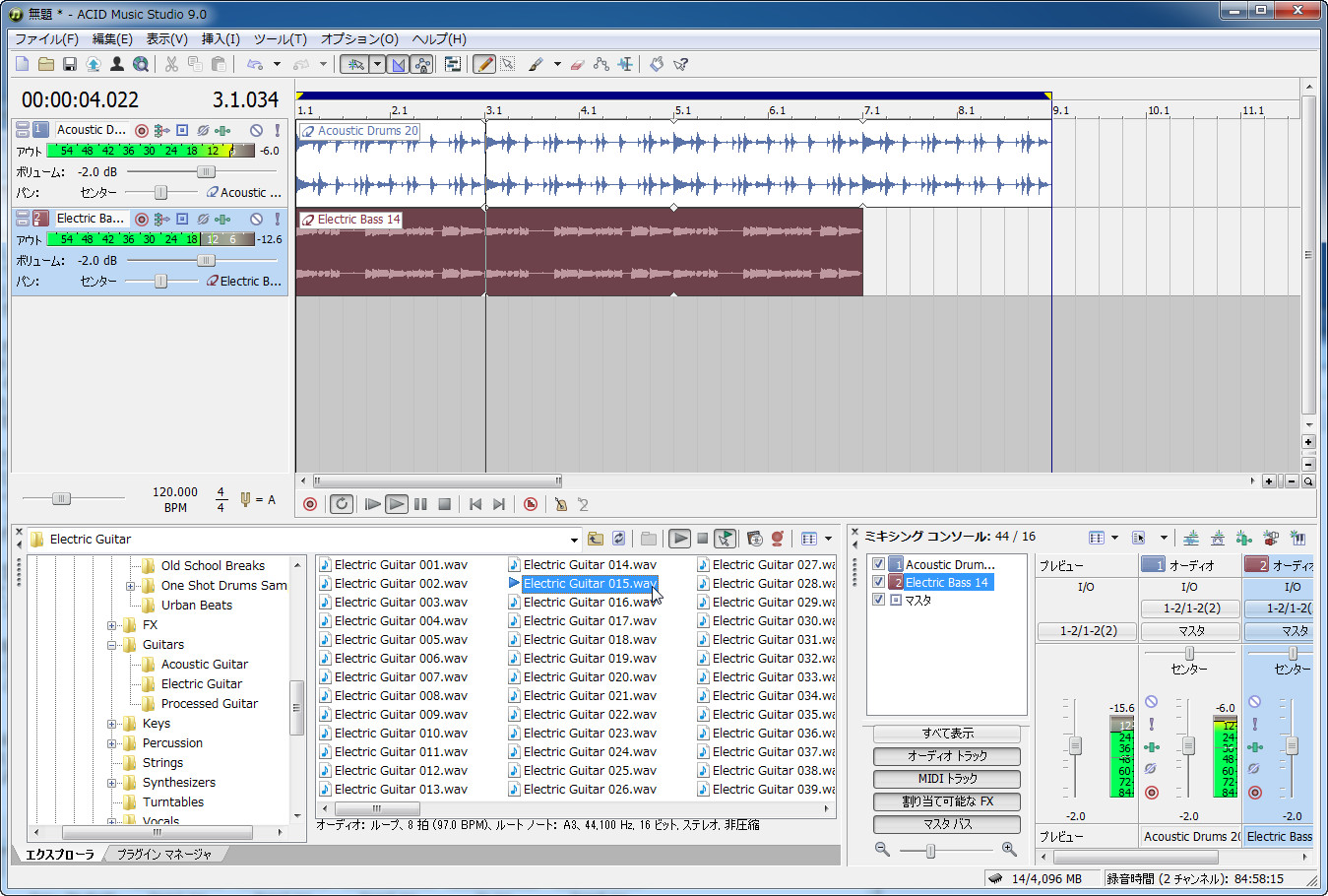This screenshot has height=896, width=1328.
Task: Open the 編集(E) menu
Action: (112, 39)
